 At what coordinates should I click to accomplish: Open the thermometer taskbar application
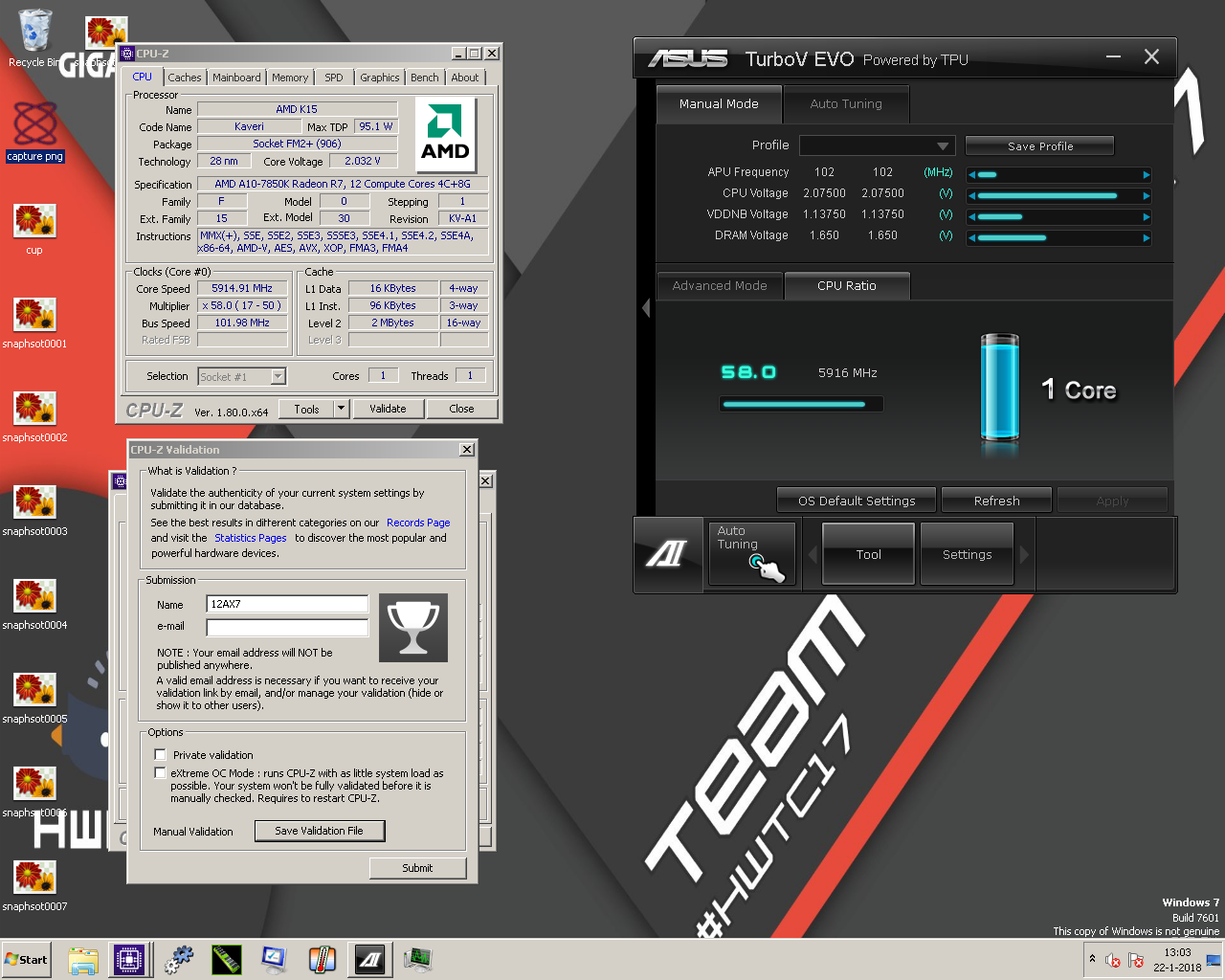pyautogui.click(x=323, y=960)
